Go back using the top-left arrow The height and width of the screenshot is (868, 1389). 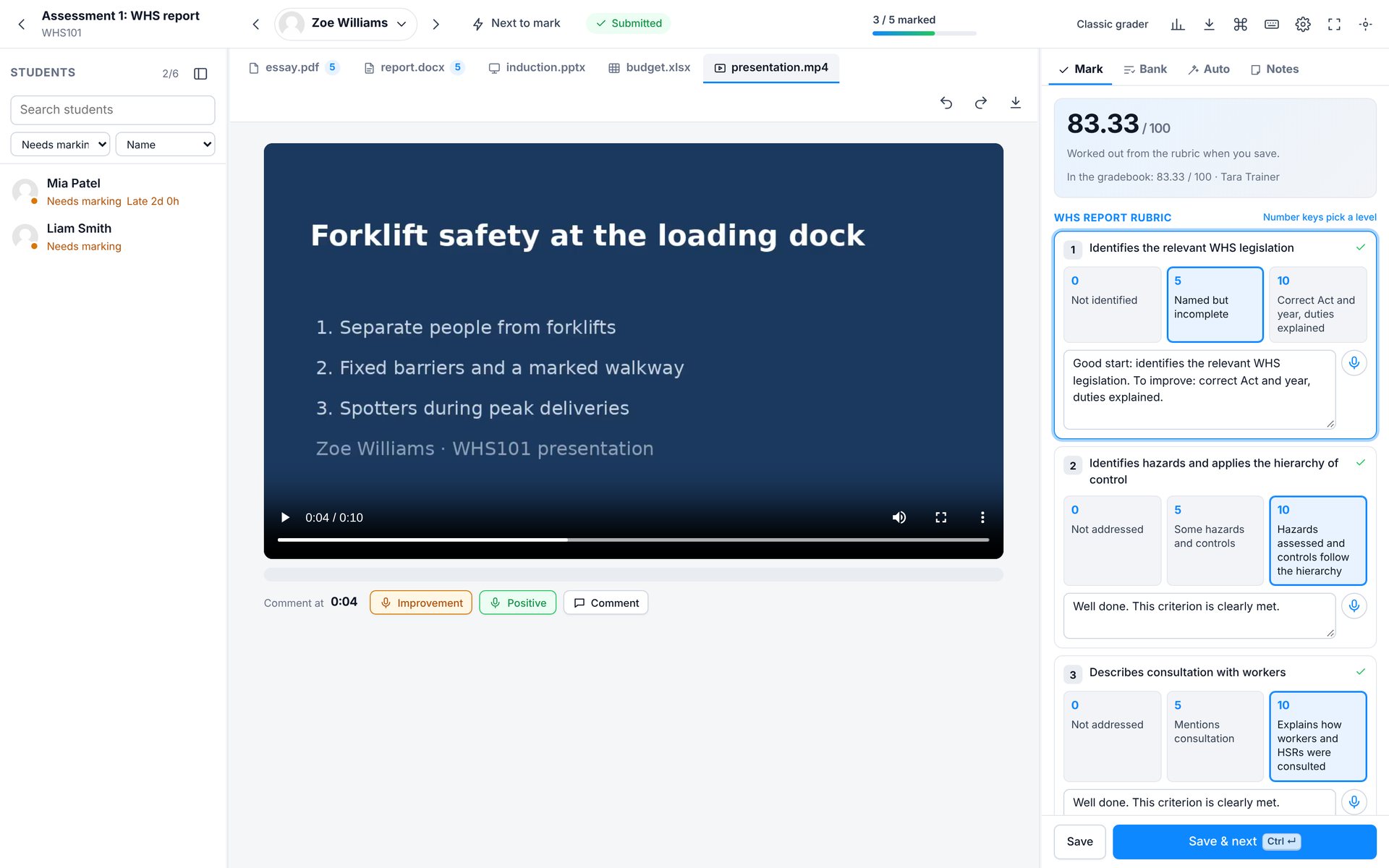tap(22, 24)
